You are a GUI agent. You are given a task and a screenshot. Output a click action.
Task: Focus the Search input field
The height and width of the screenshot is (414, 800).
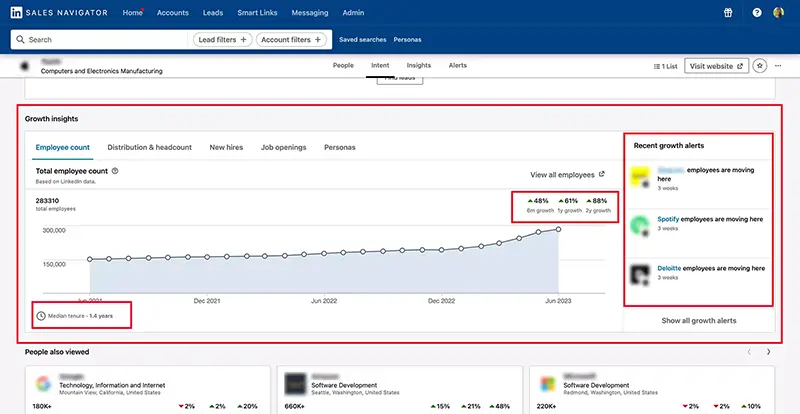pos(100,39)
